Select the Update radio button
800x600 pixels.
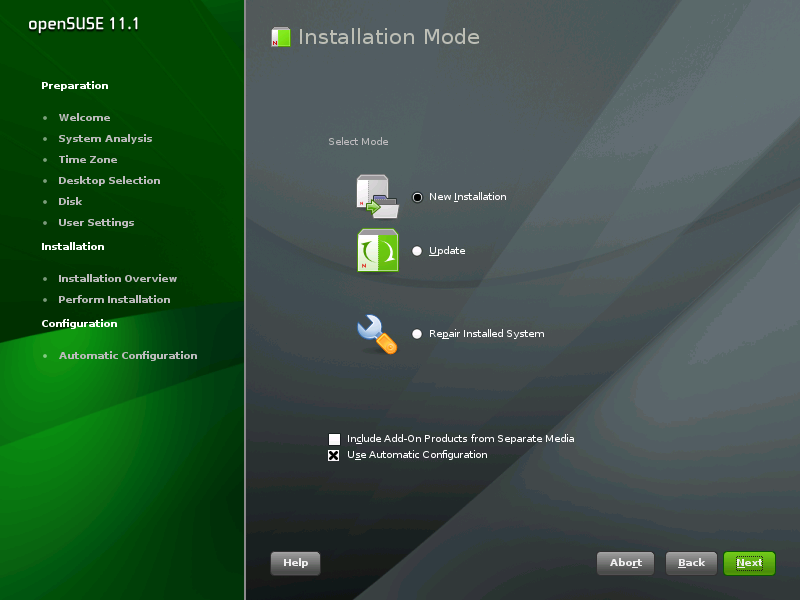pyautogui.click(x=417, y=251)
